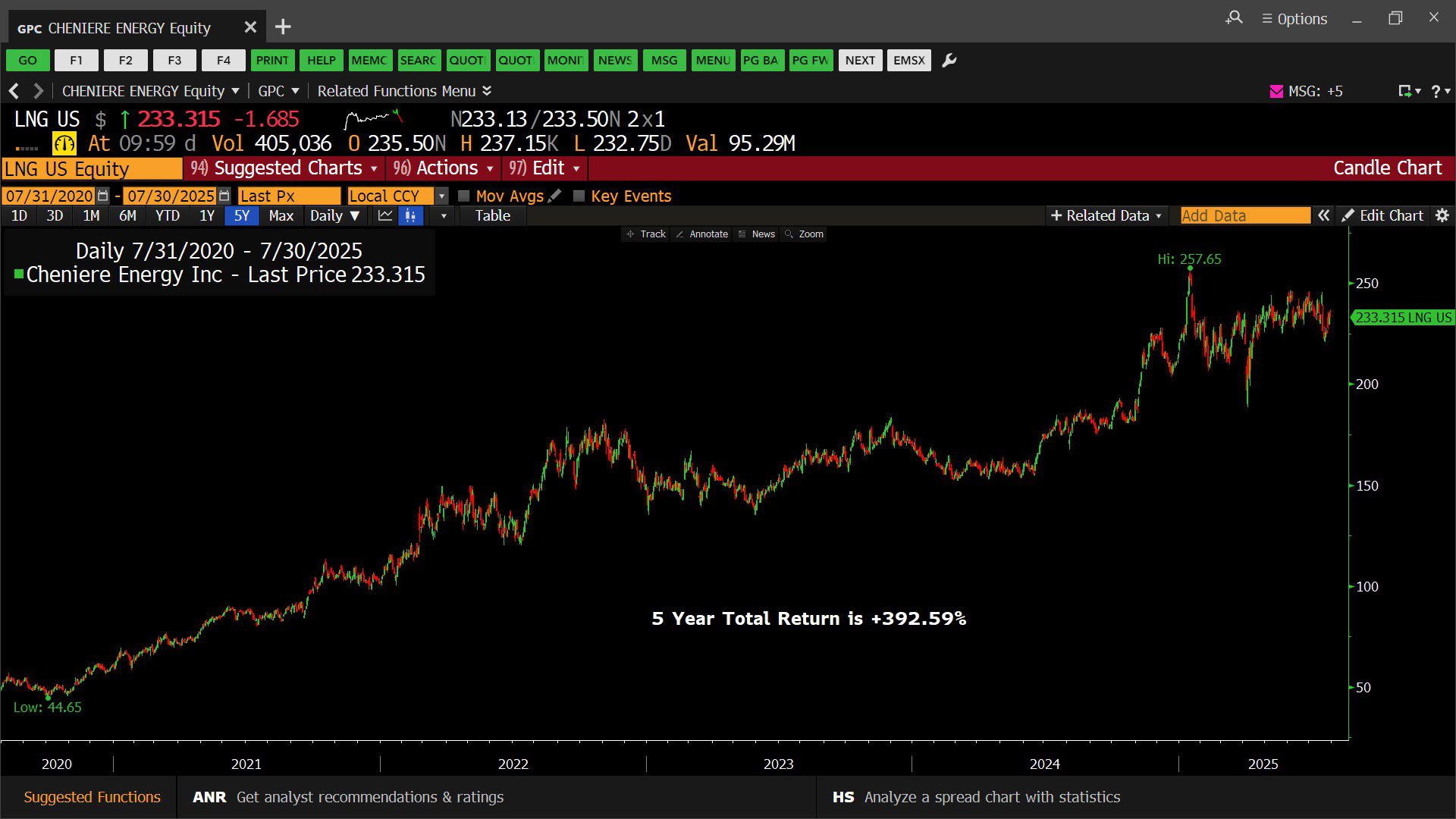
Task: Expand the Related Functions Menu
Action: tap(404, 91)
